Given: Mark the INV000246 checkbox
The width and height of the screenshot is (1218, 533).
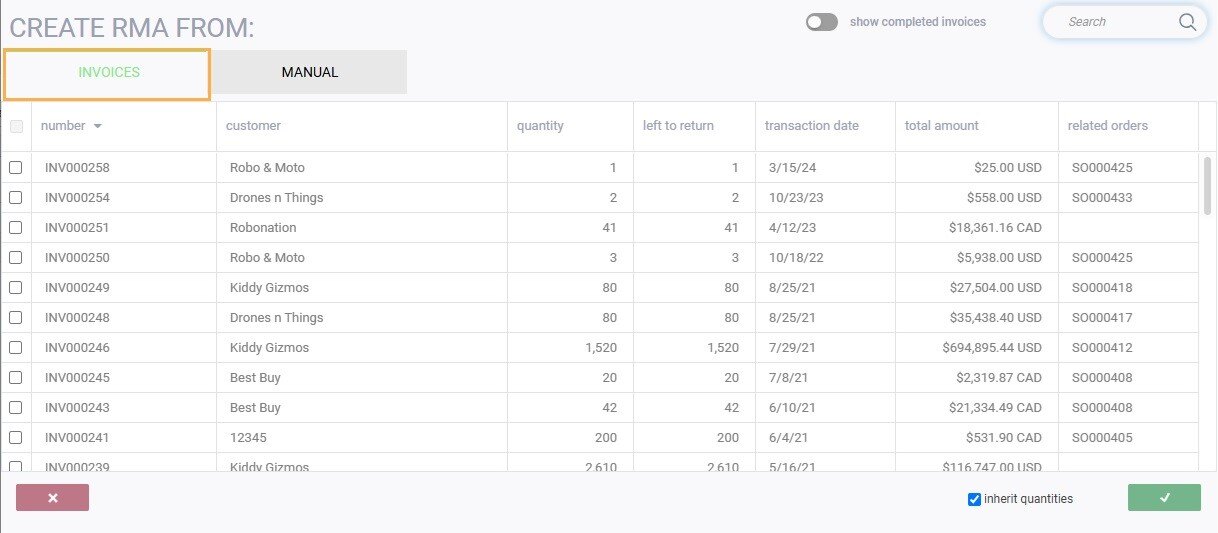Looking at the screenshot, I should click(x=16, y=348).
